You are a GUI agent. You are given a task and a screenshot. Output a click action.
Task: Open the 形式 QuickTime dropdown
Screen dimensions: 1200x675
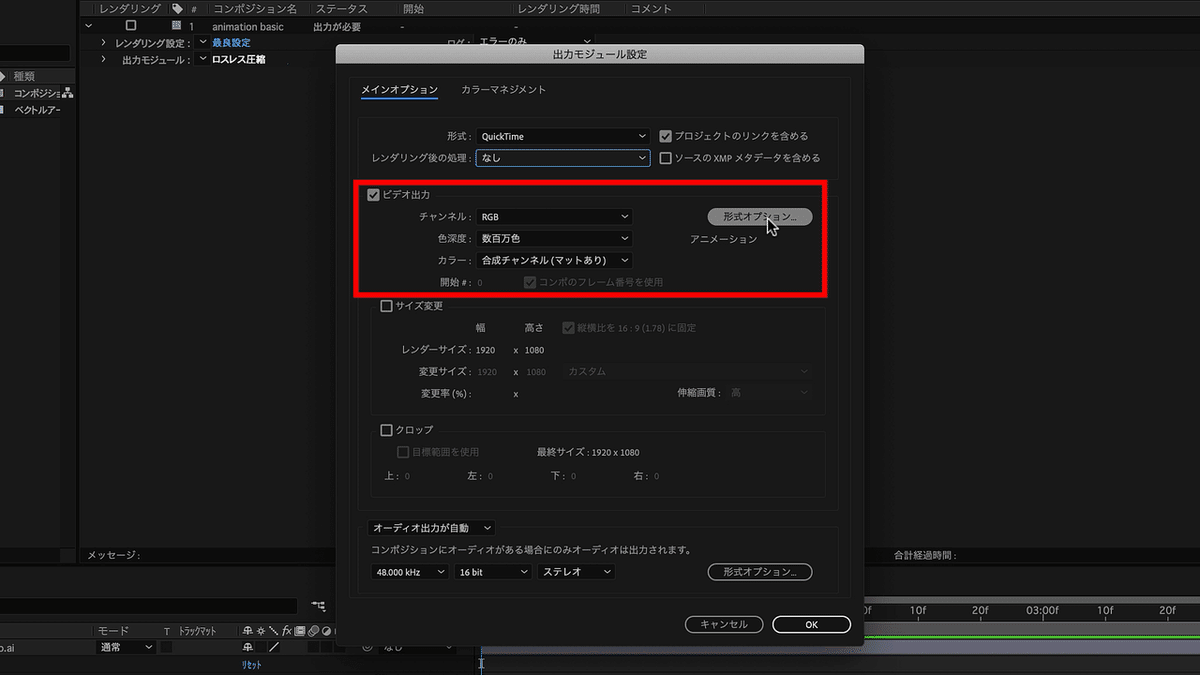click(x=564, y=136)
